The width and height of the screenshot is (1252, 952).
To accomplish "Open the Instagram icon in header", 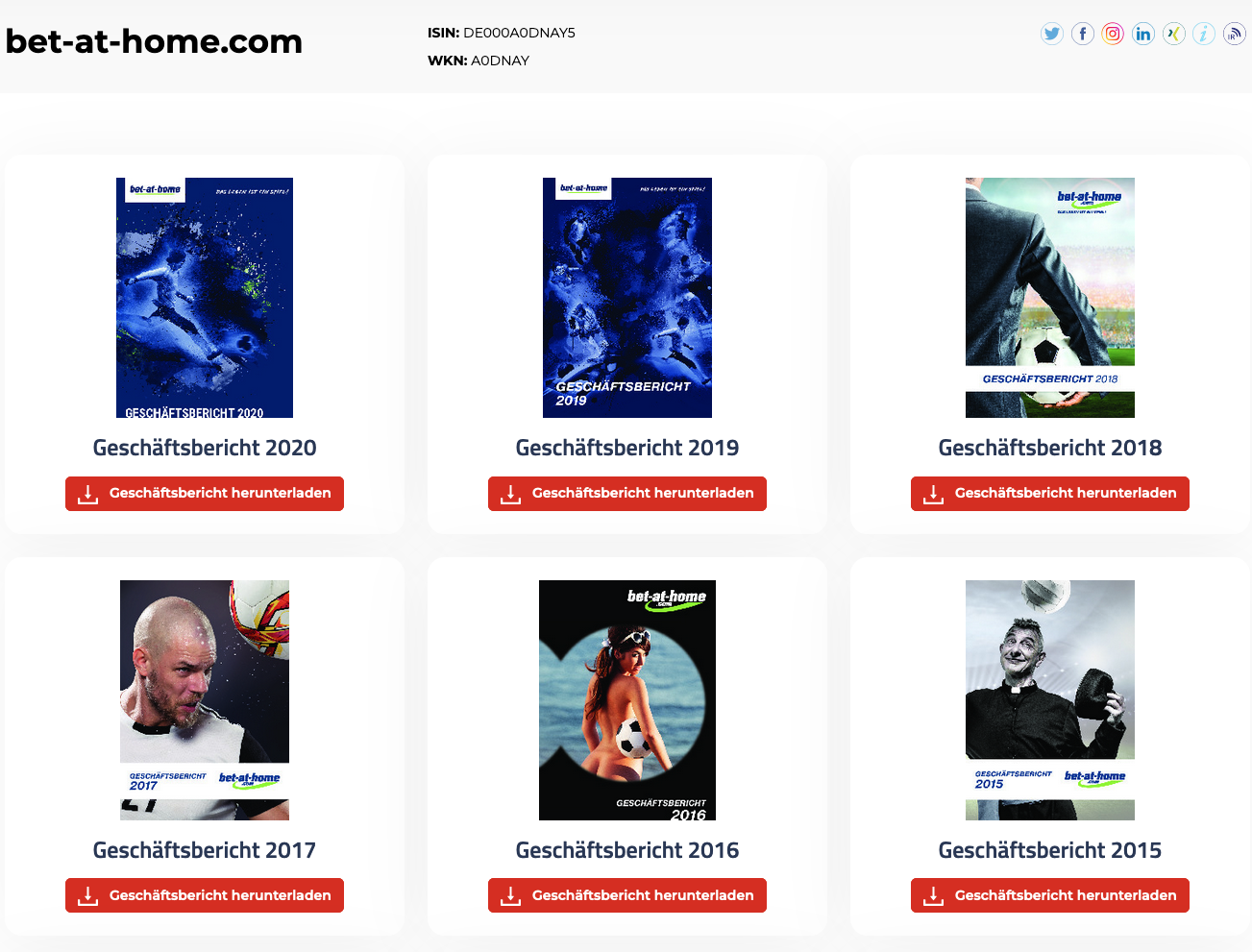I will click(x=1113, y=35).
